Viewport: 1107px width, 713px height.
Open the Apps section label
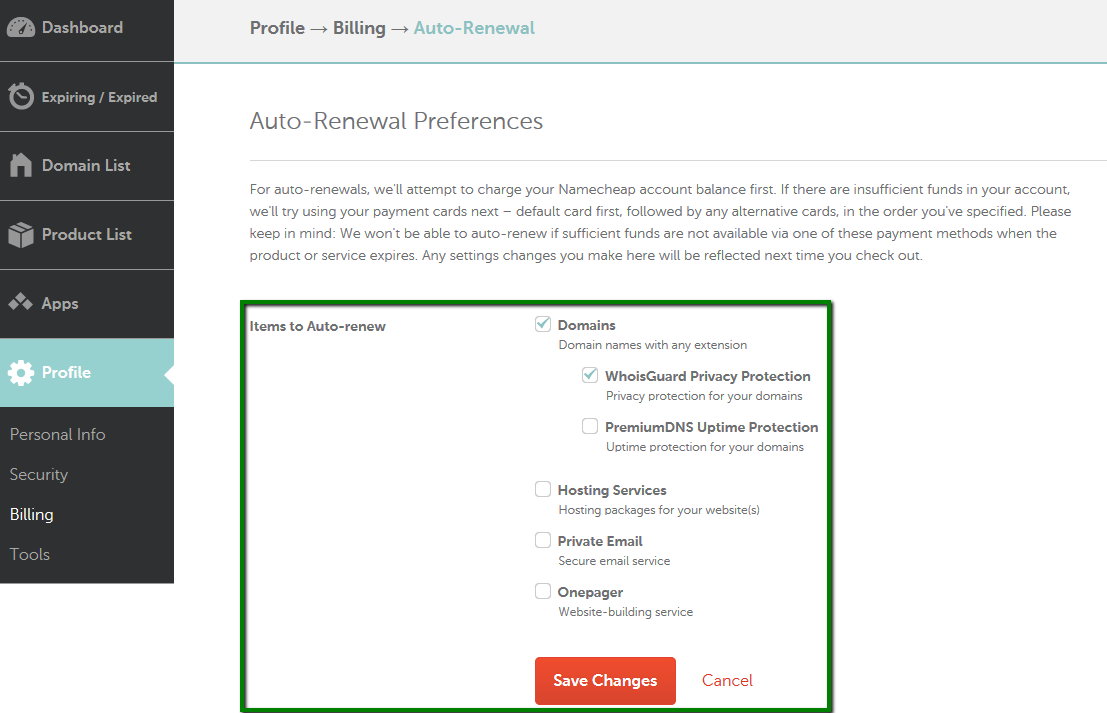tap(60, 304)
